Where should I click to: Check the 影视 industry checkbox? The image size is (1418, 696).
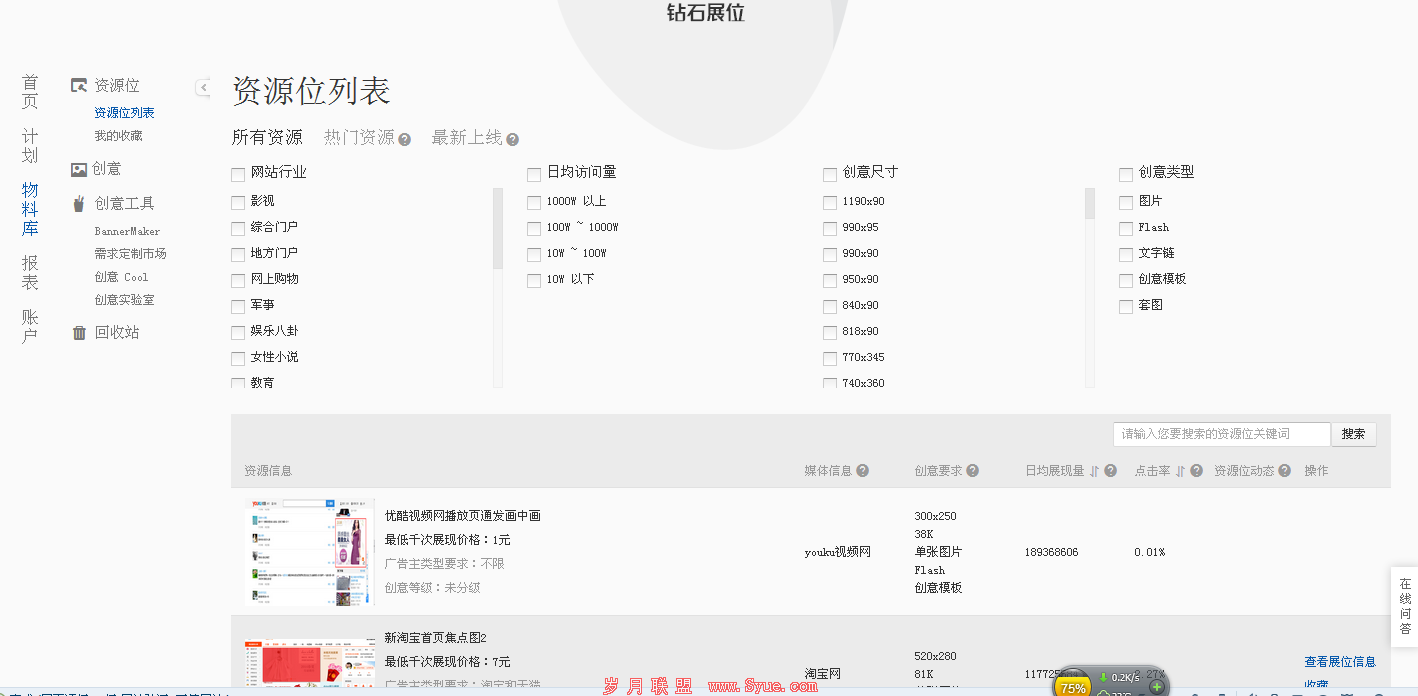(238, 203)
